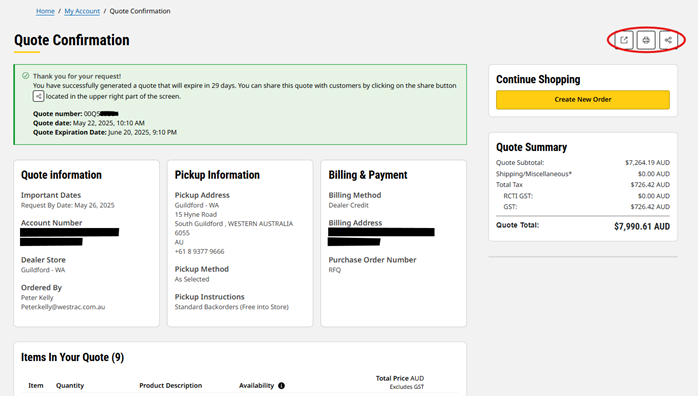Click the Item column header
The width and height of the screenshot is (698, 396).
coord(36,386)
